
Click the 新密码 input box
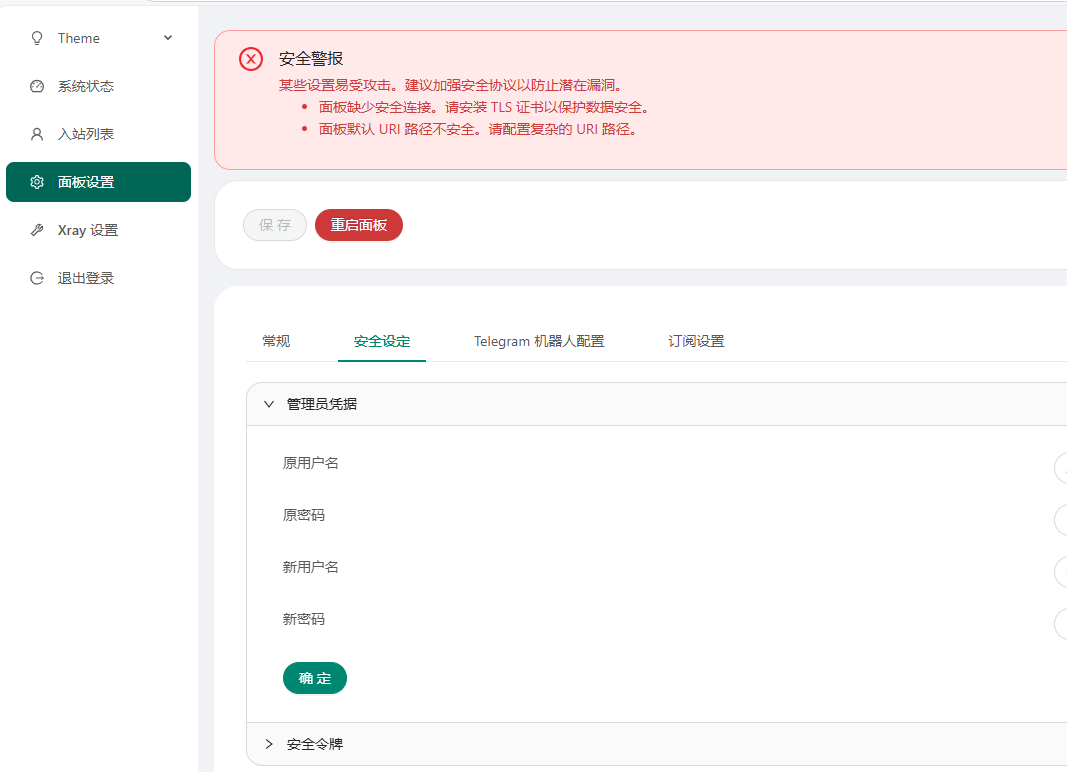(x=1060, y=623)
